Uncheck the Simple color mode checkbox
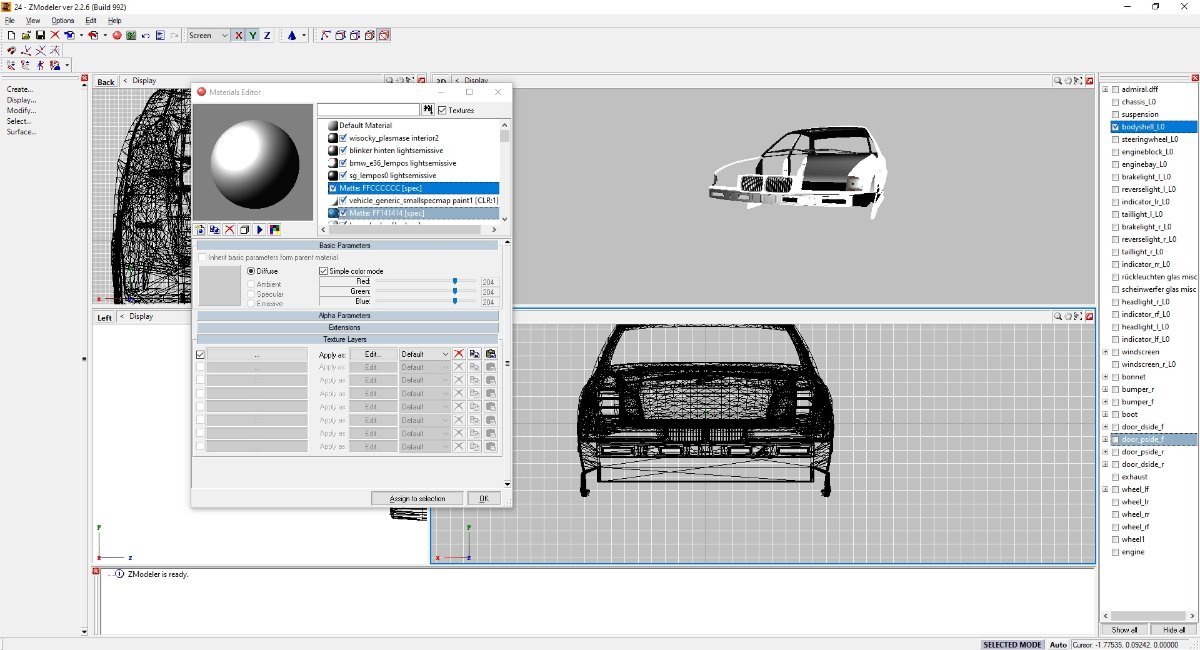Image resolution: width=1200 pixels, height=650 pixels. (x=323, y=271)
